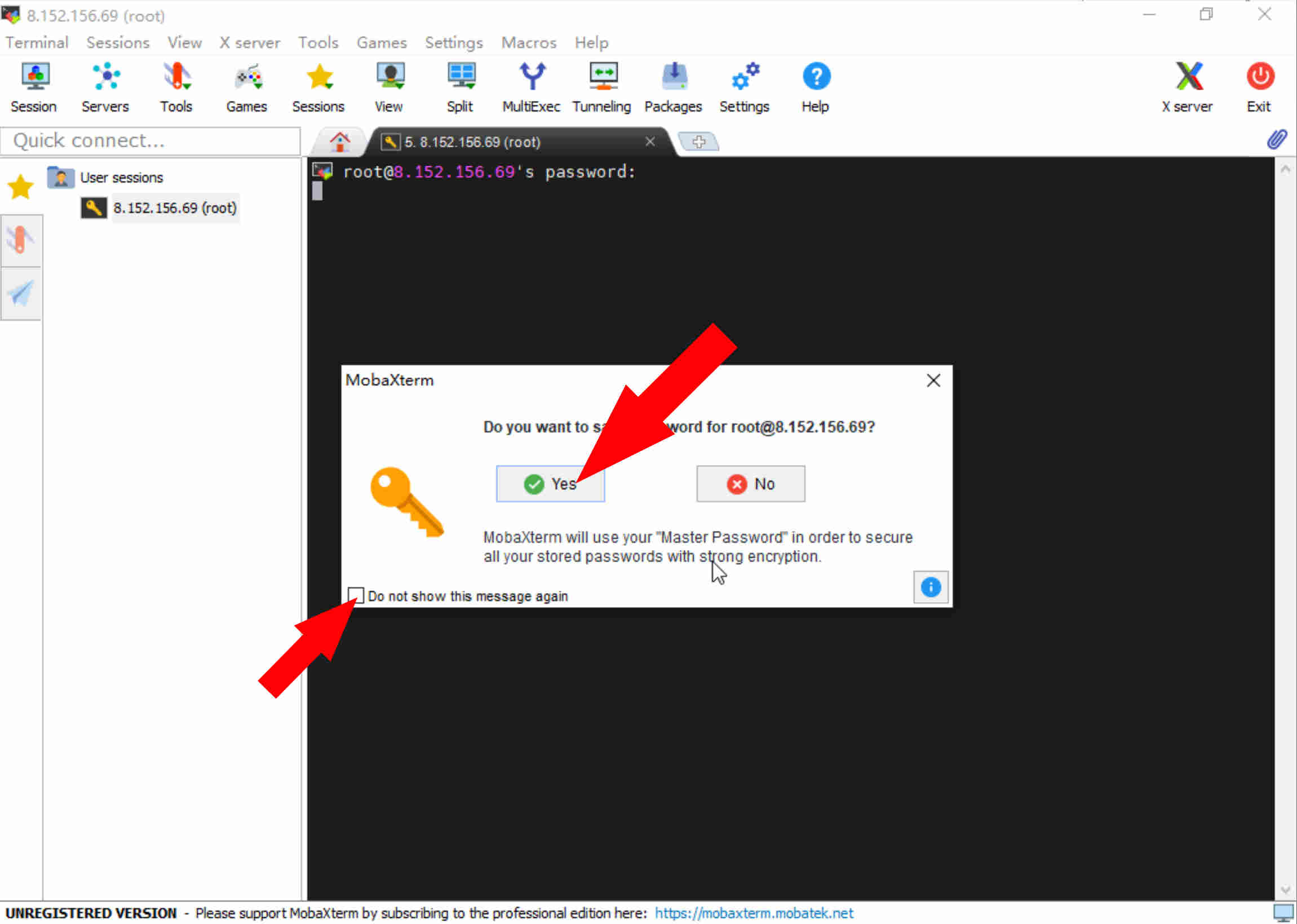
Task: Open the Terminal menu
Action: coord(37,43)
